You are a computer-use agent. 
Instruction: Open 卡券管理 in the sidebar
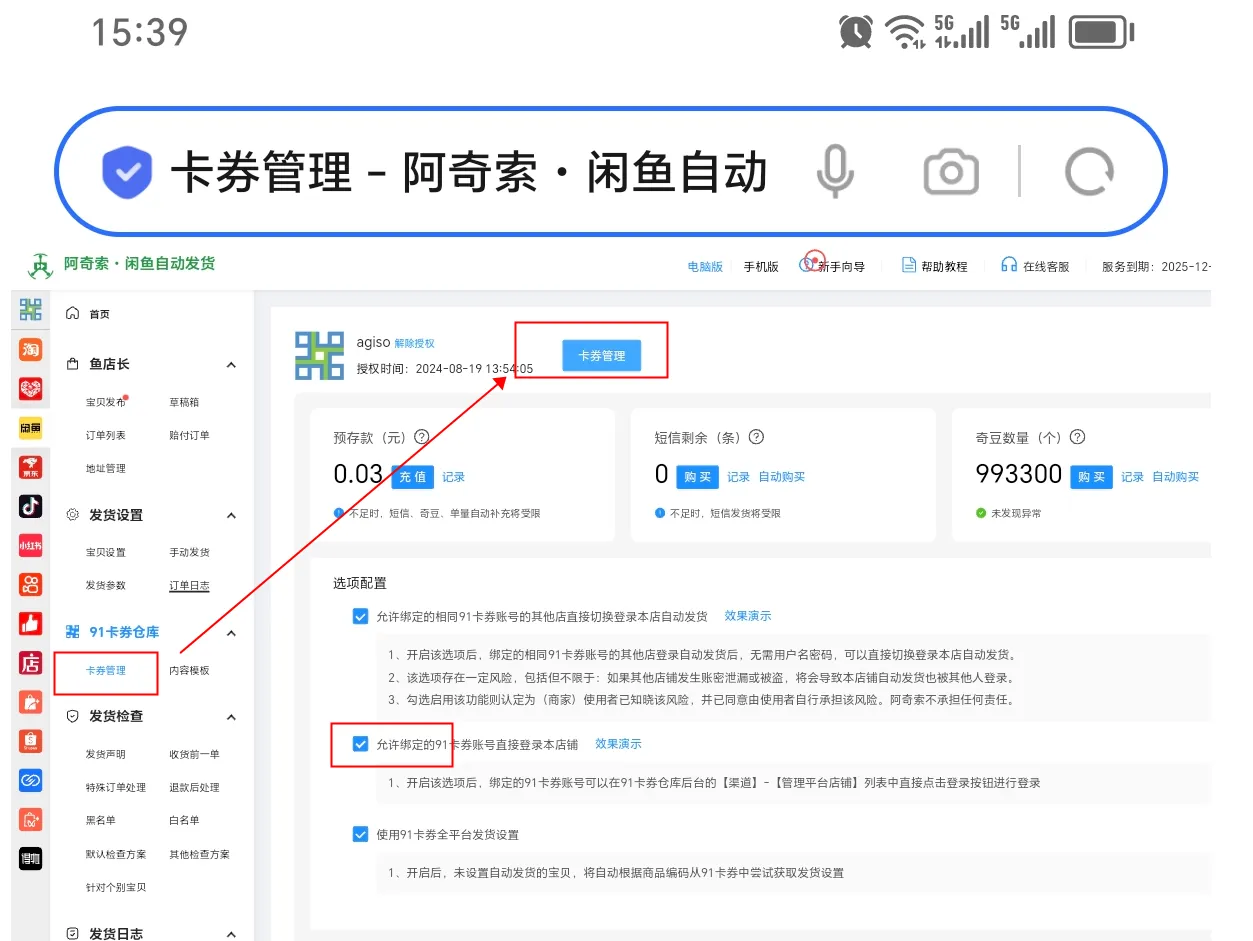tap(106, 670)
